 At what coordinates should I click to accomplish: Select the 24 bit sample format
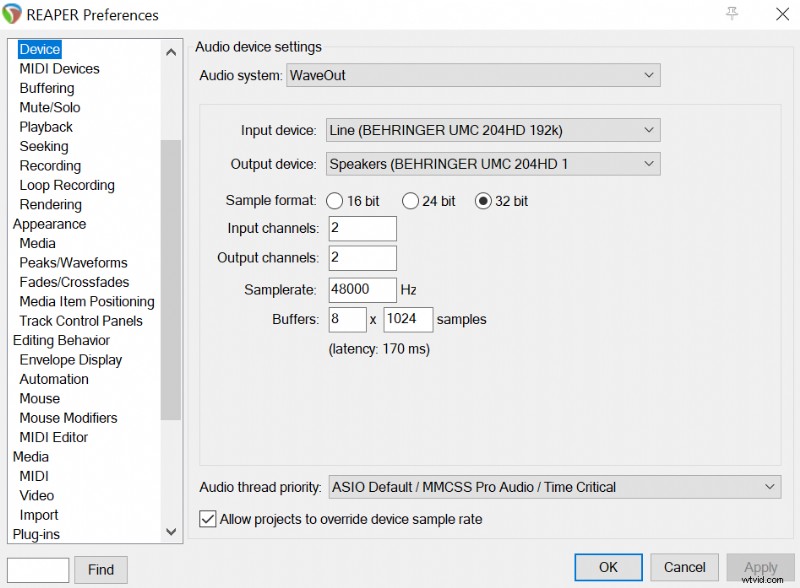(411, 200)
